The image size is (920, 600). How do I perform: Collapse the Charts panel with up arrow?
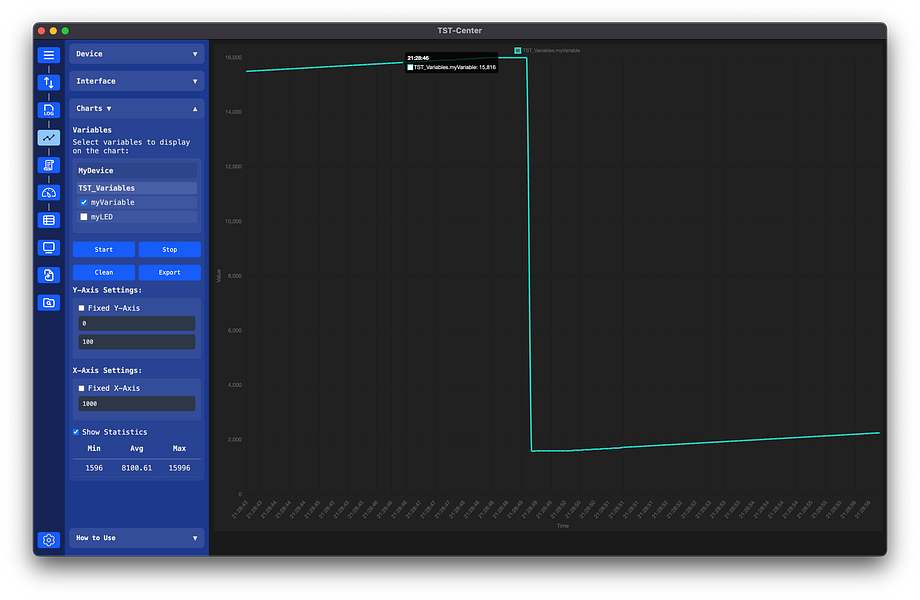click(195, 109)
